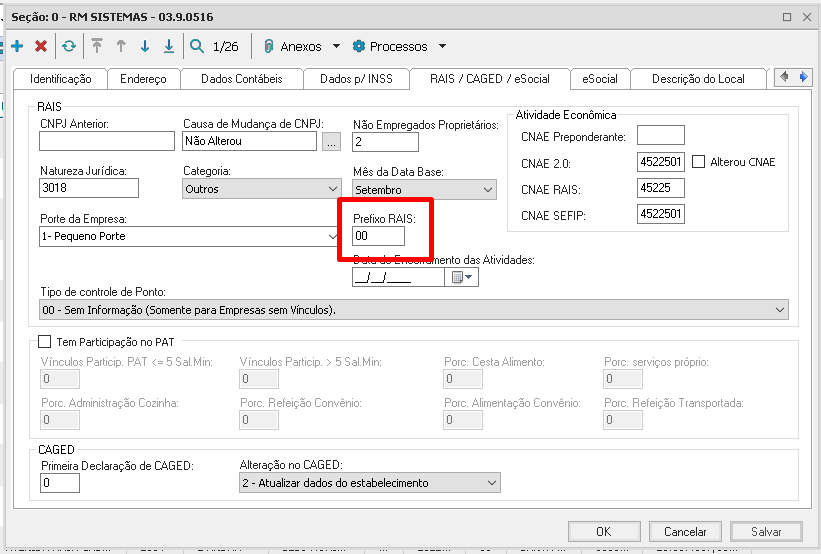Edit CNAE 2.0 field
Viewport: 821px width, 554px height.
tap(661, 162)
